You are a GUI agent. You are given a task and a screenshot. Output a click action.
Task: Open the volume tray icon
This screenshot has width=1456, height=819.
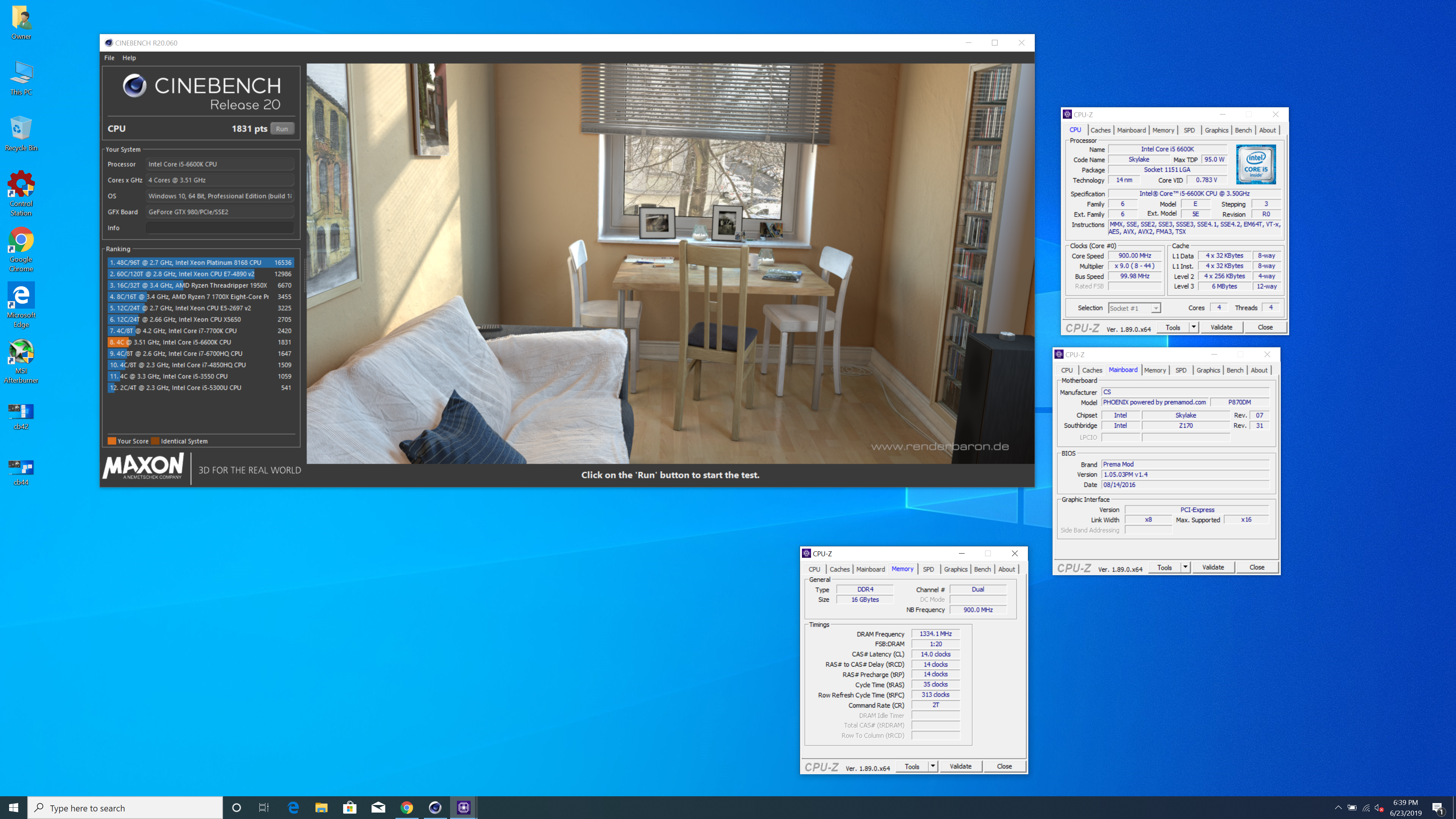[x=1380, y=808]
